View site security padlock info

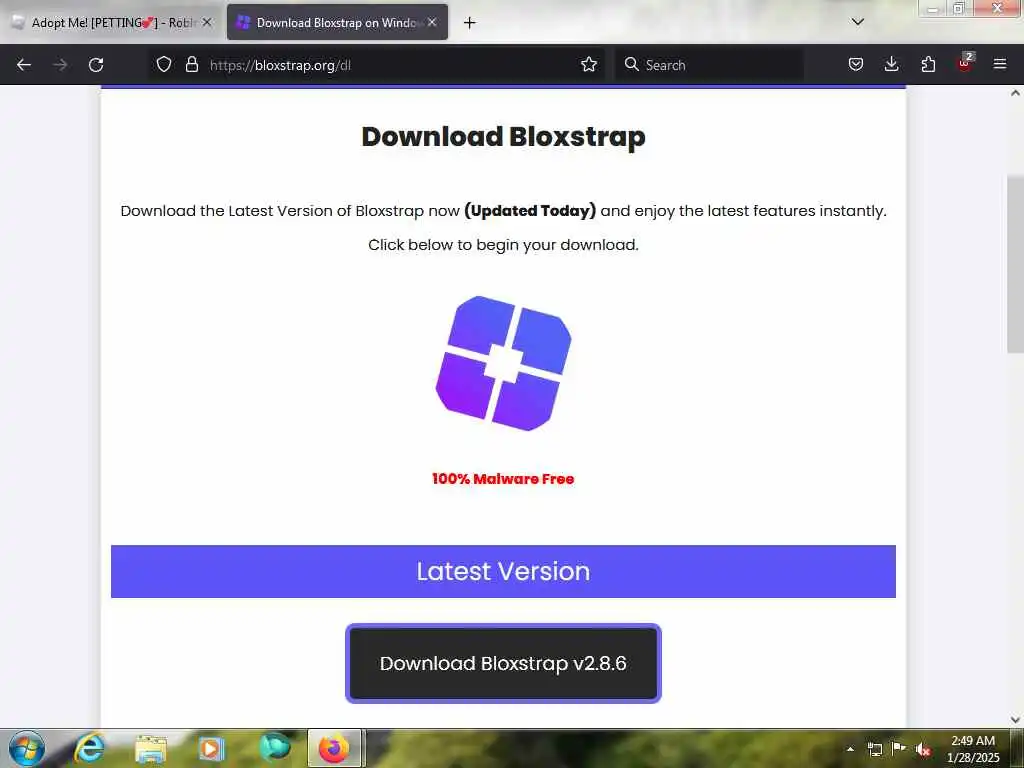click(191, 65)
